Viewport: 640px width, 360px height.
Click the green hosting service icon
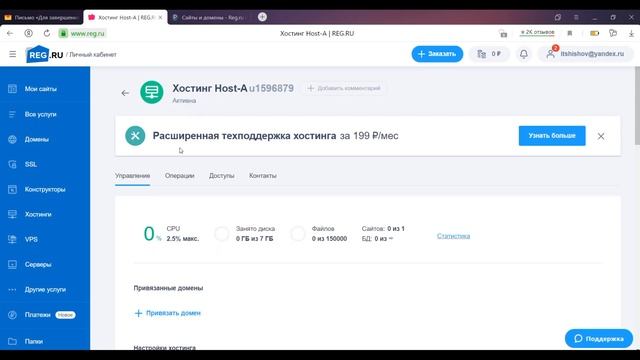tap(152, 92)
